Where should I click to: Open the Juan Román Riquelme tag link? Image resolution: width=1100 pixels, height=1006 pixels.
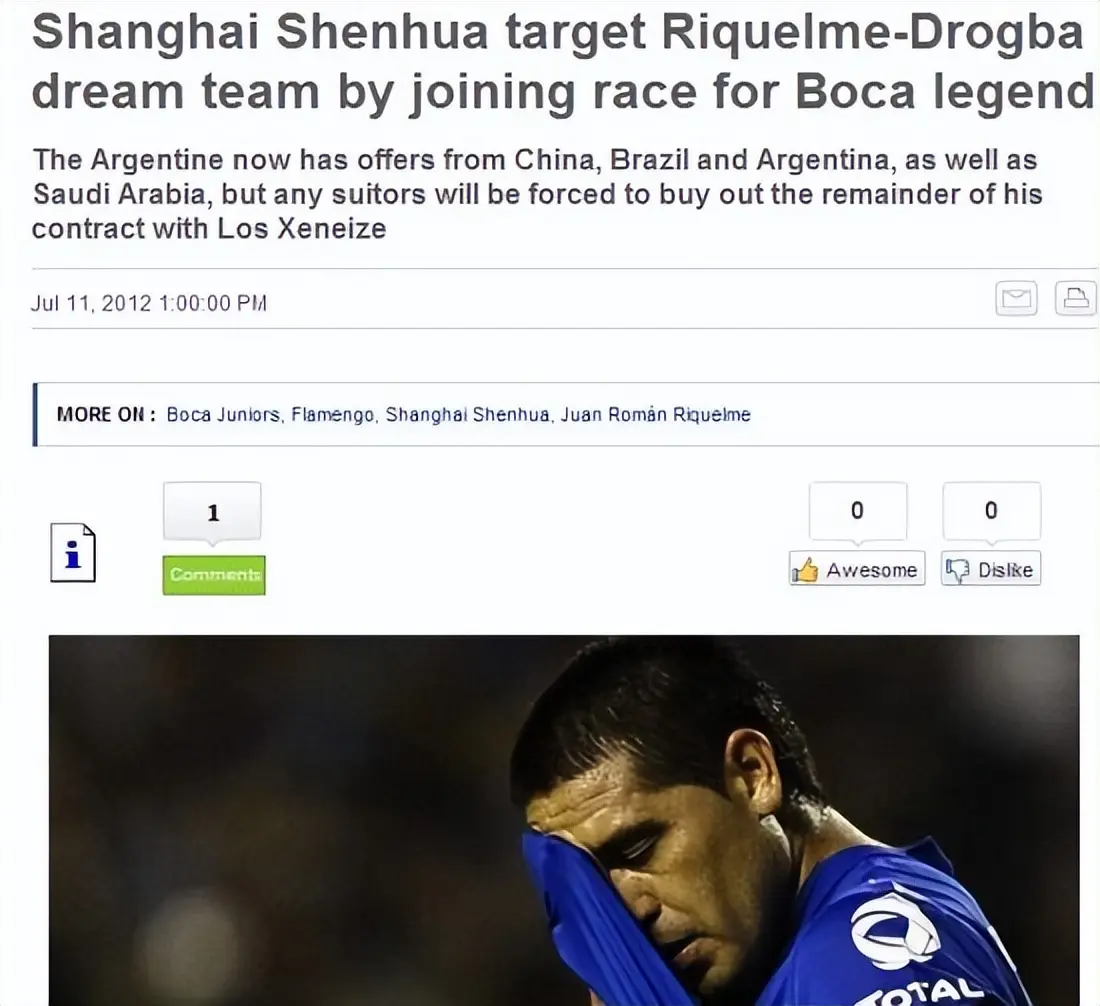click(x=655, y=415)
